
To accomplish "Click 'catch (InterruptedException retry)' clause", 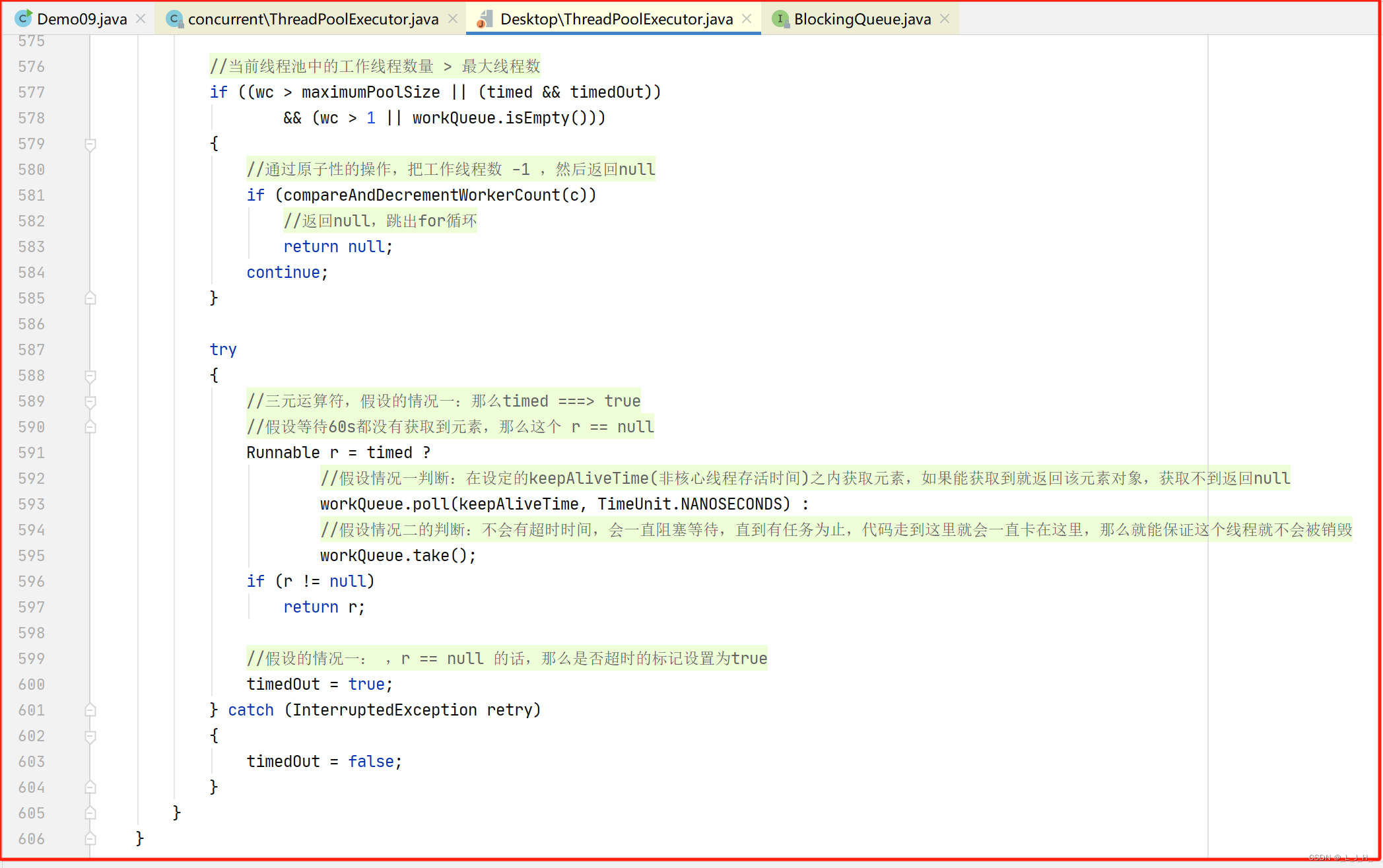I will pos(384,710).
